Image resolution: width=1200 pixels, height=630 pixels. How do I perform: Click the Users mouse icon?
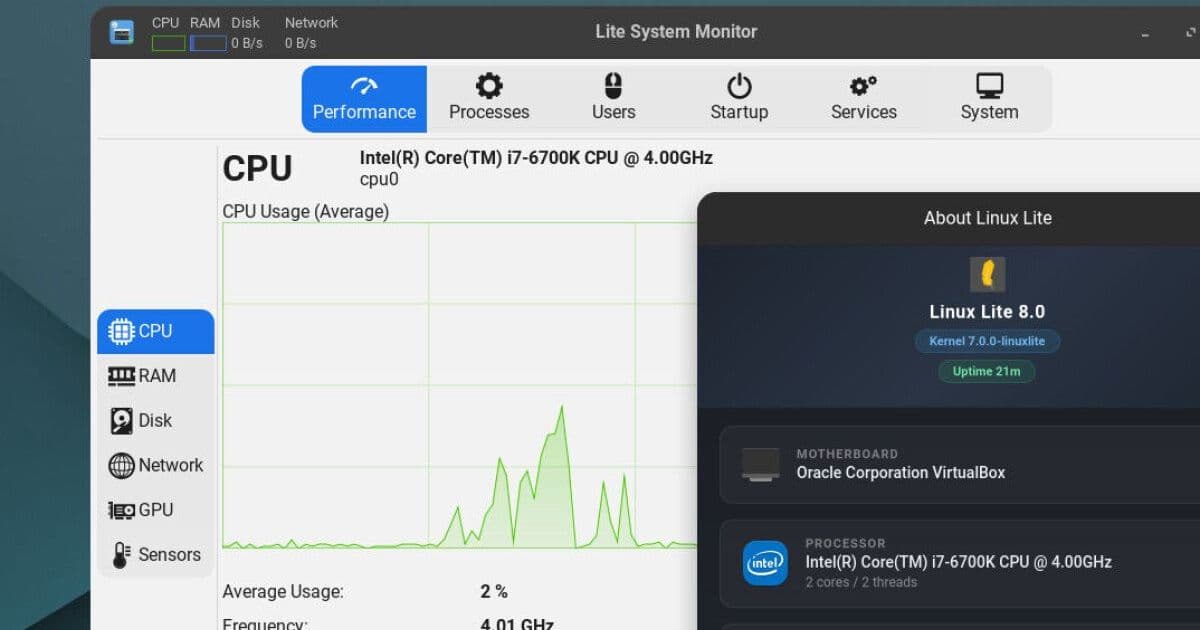point(614,85)
